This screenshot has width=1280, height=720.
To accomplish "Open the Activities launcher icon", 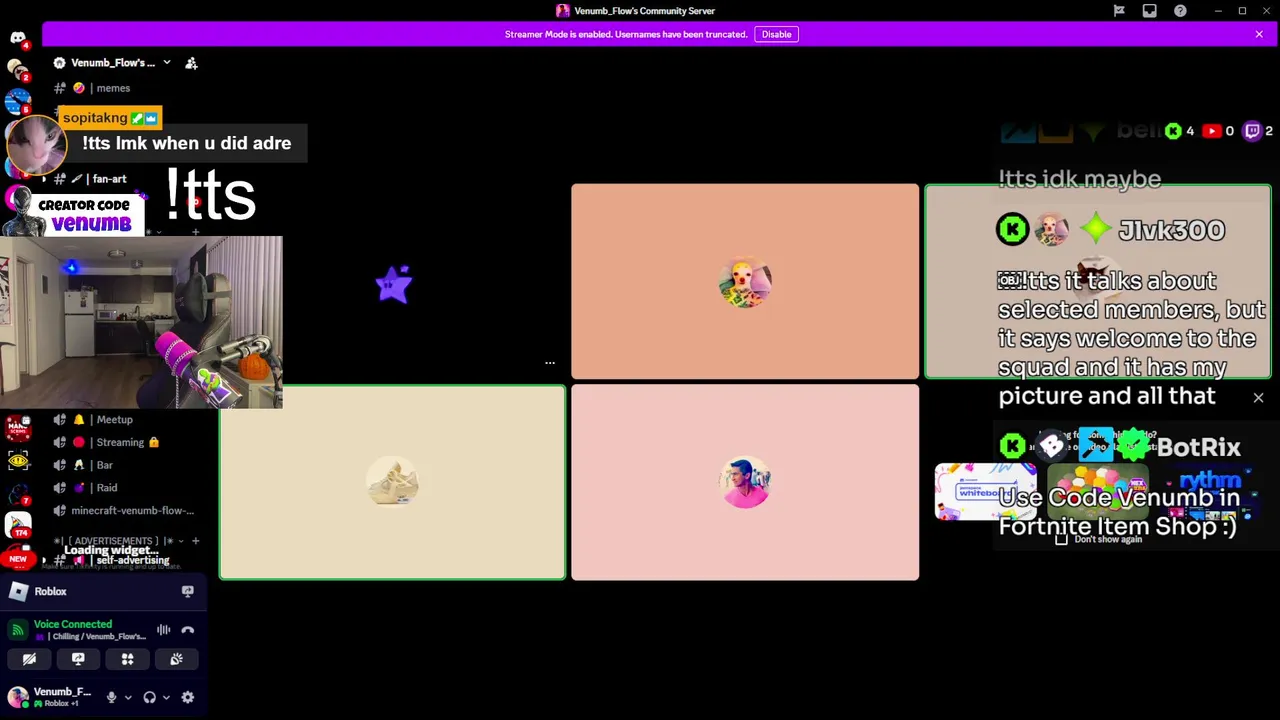I will [127, 659].
